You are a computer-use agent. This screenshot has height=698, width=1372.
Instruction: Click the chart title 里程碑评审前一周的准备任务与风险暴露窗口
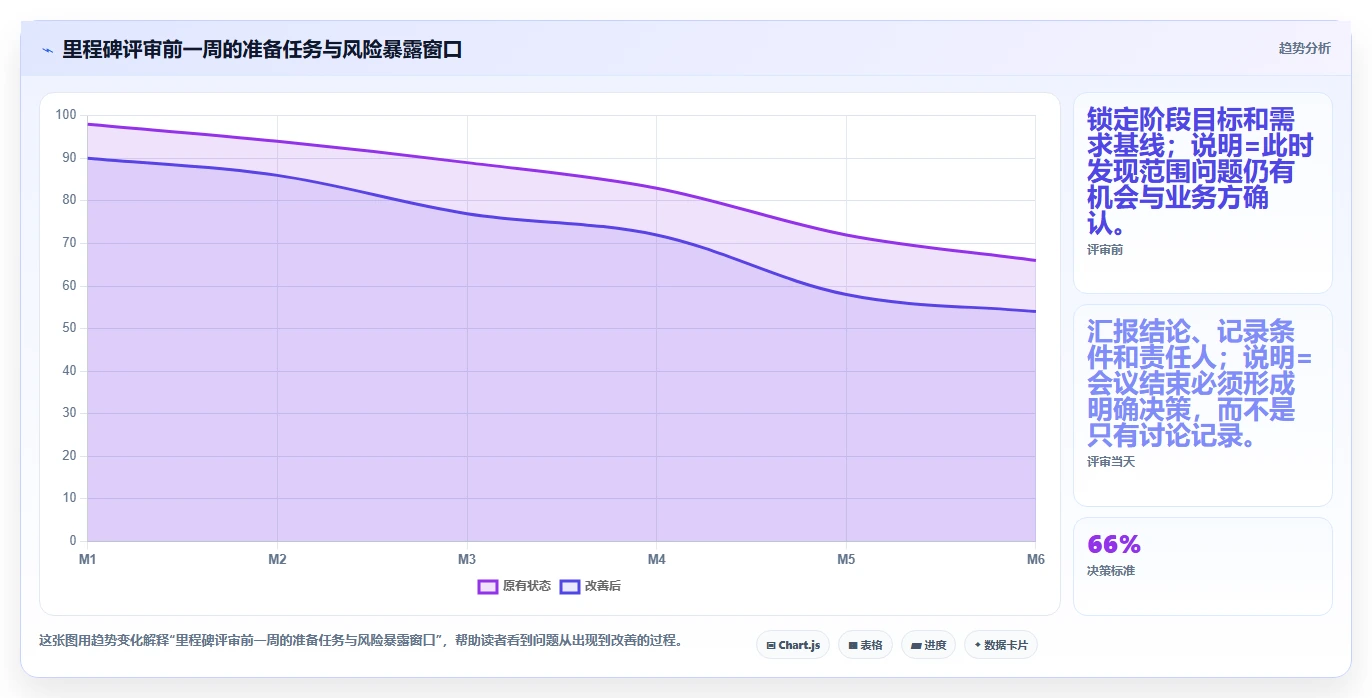tap(262, 50)
